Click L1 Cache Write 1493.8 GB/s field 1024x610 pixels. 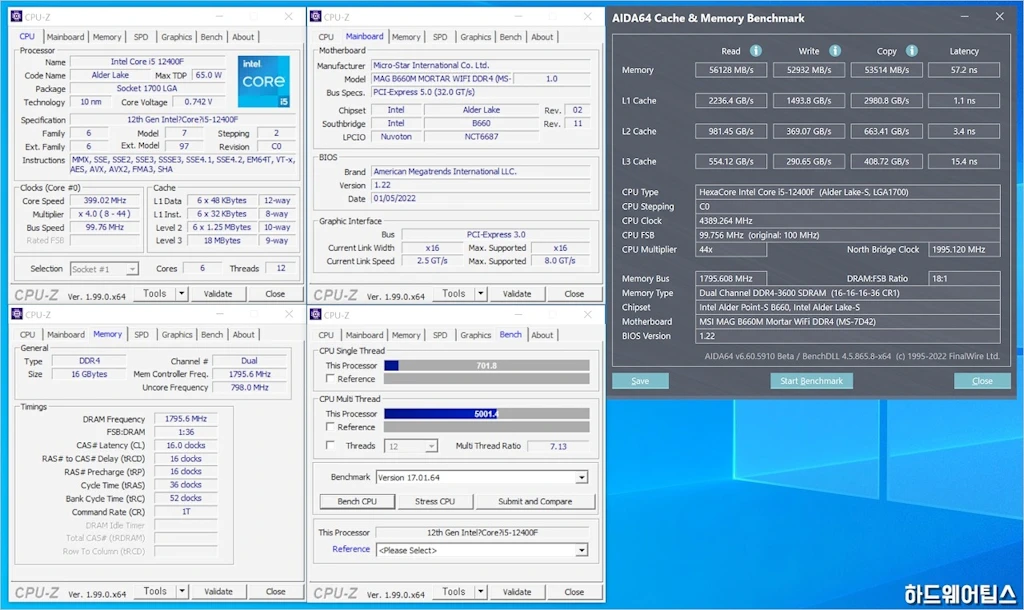[808, 101]
